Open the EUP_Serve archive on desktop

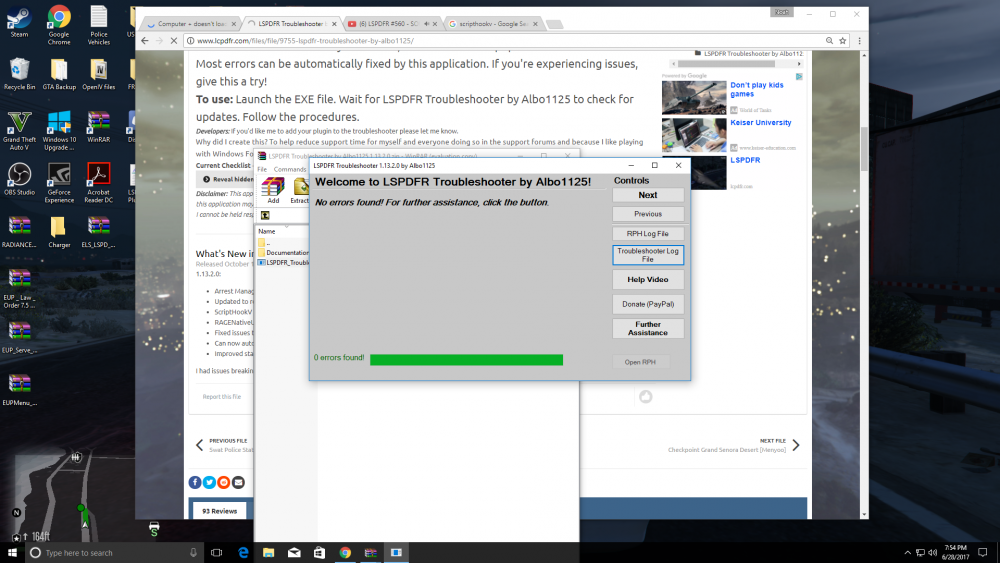[19, 337]
